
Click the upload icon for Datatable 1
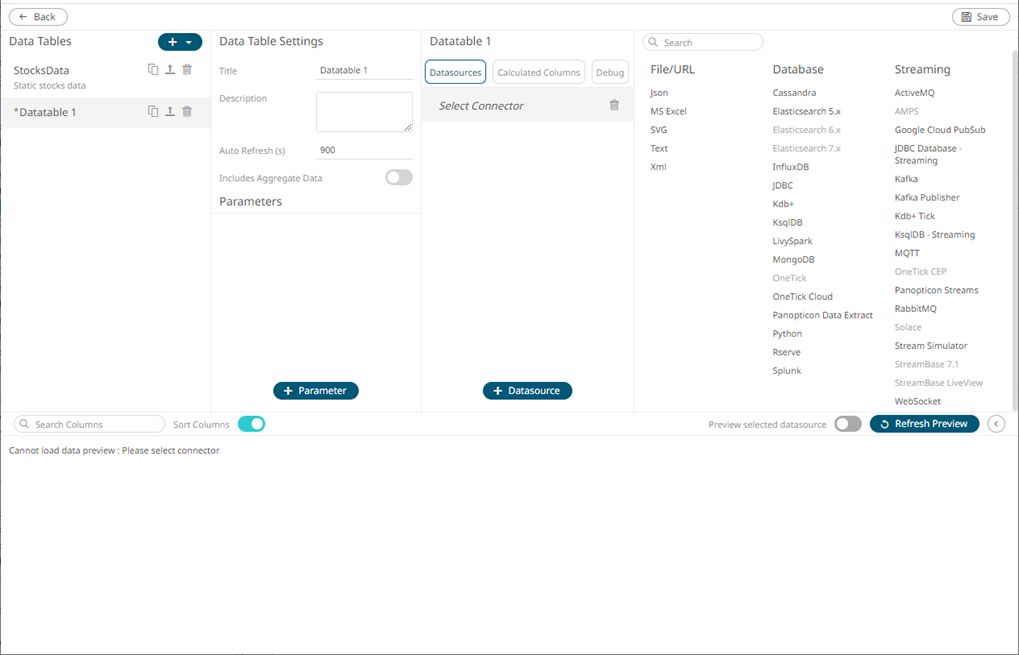[170, 112]
